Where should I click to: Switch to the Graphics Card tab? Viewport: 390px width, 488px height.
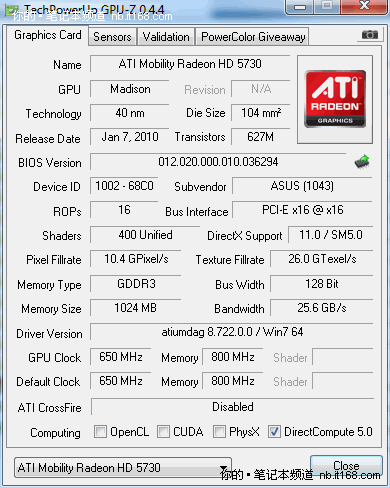click(48, 35)
